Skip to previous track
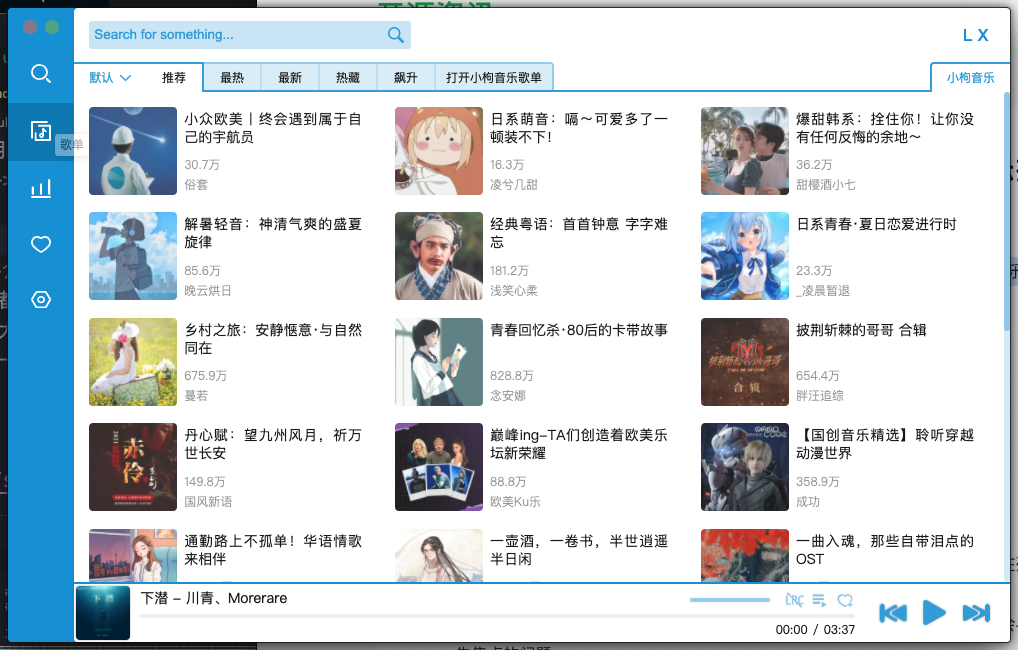This screenshot has height=650, width=1018. (893, 613)
